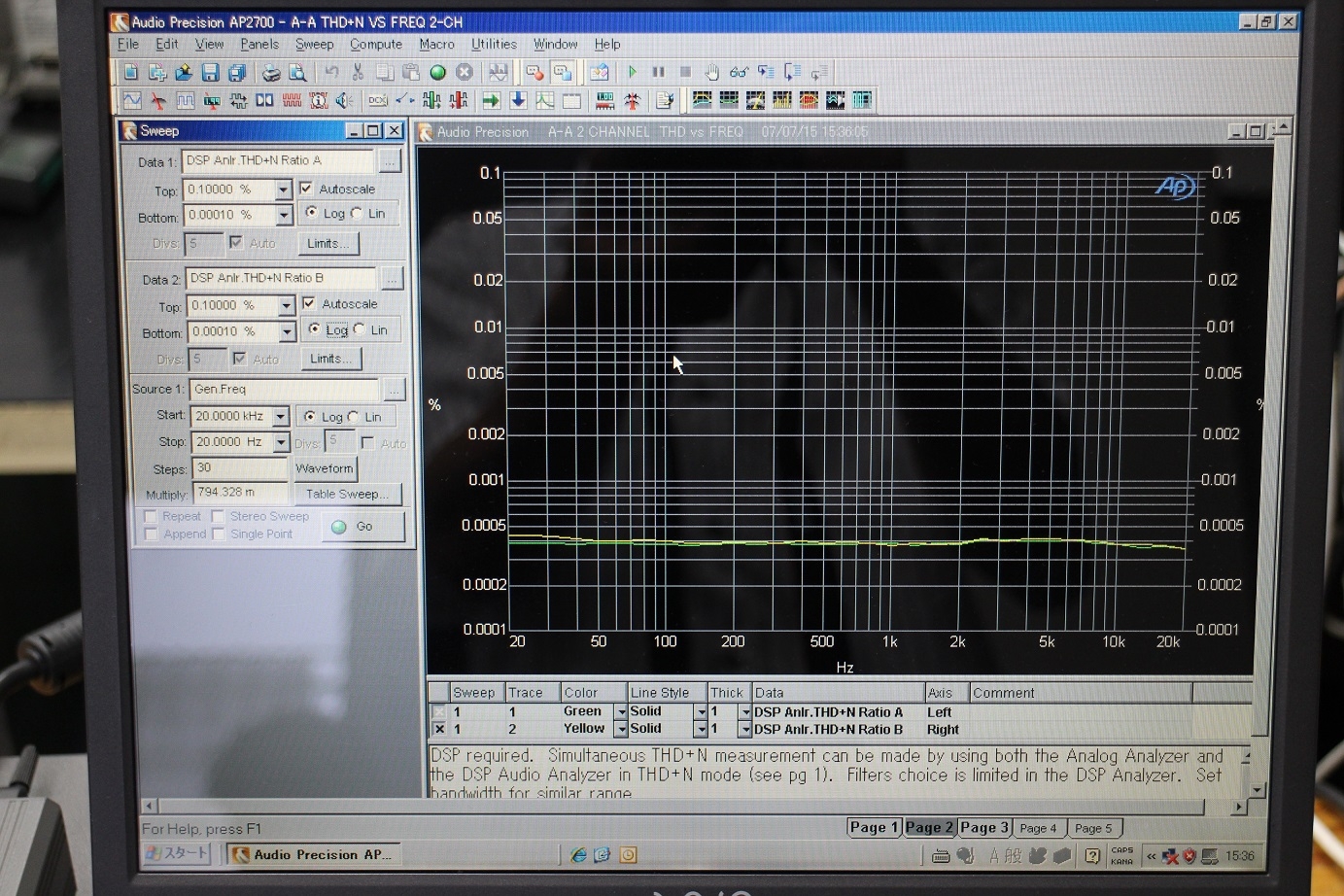This screenshot has width=1344, height=896.
Task: Click the Print Preview magnifier icon
Action: point(297,72)
